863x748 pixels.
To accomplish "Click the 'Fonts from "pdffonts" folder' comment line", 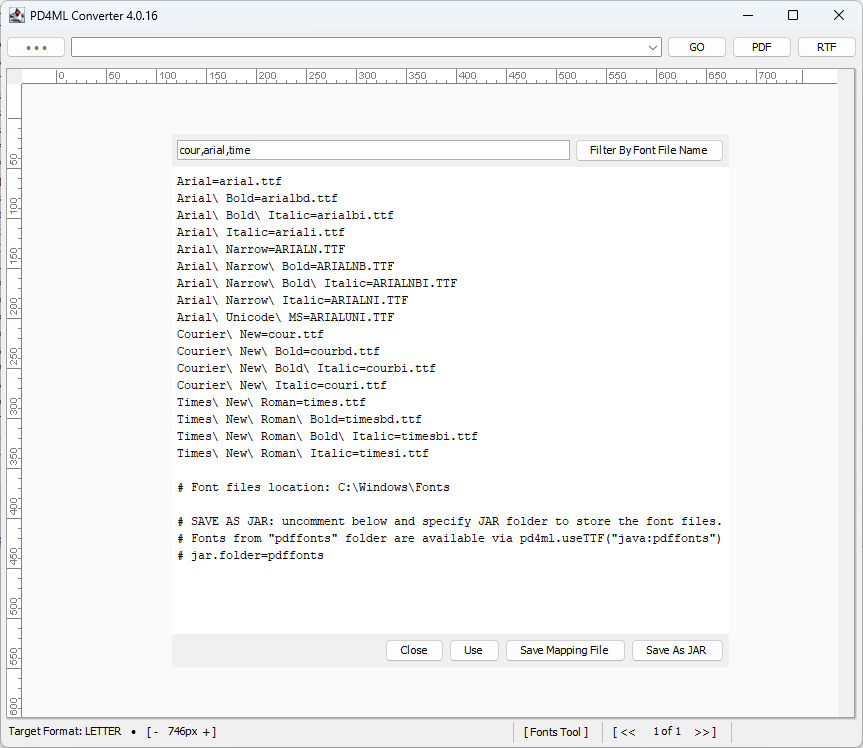I will (449, 539).
